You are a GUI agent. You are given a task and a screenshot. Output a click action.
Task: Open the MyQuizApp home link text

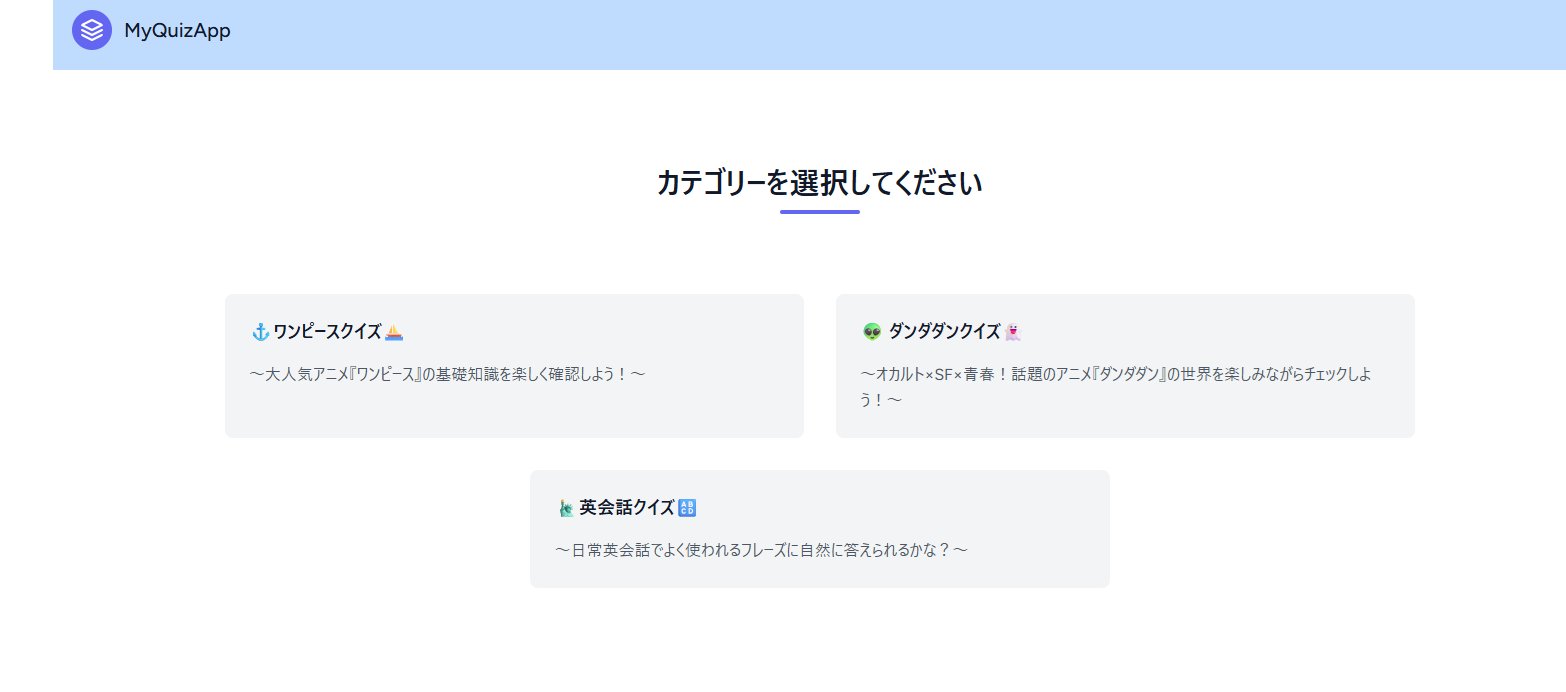(177, 31)
